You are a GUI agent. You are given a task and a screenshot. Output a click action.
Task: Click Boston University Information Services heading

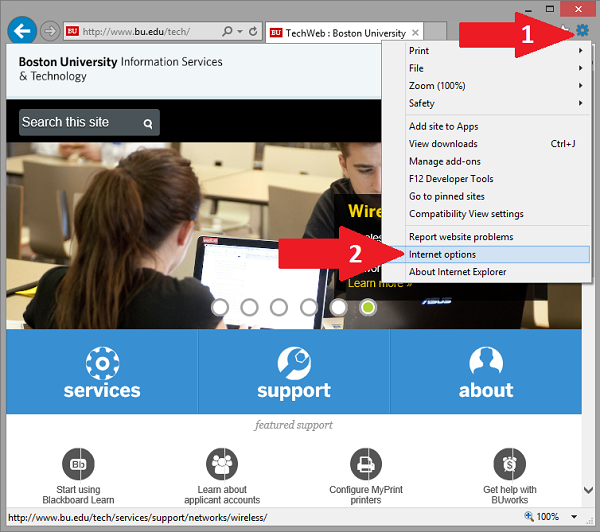[121, 69]
